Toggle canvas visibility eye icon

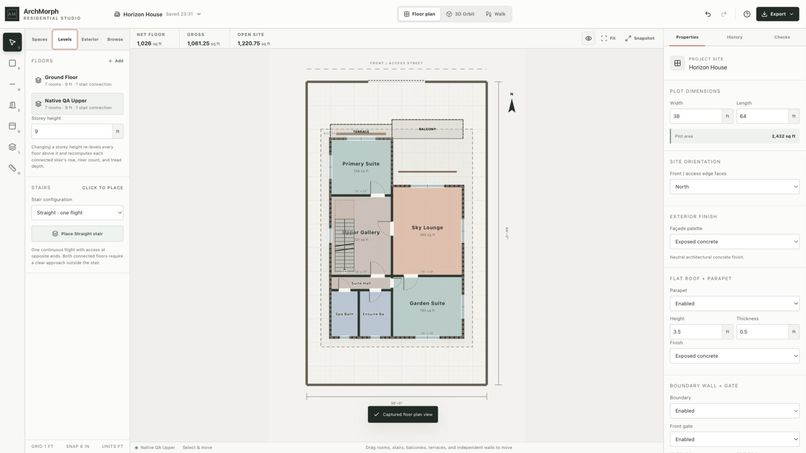coord(588,39)
